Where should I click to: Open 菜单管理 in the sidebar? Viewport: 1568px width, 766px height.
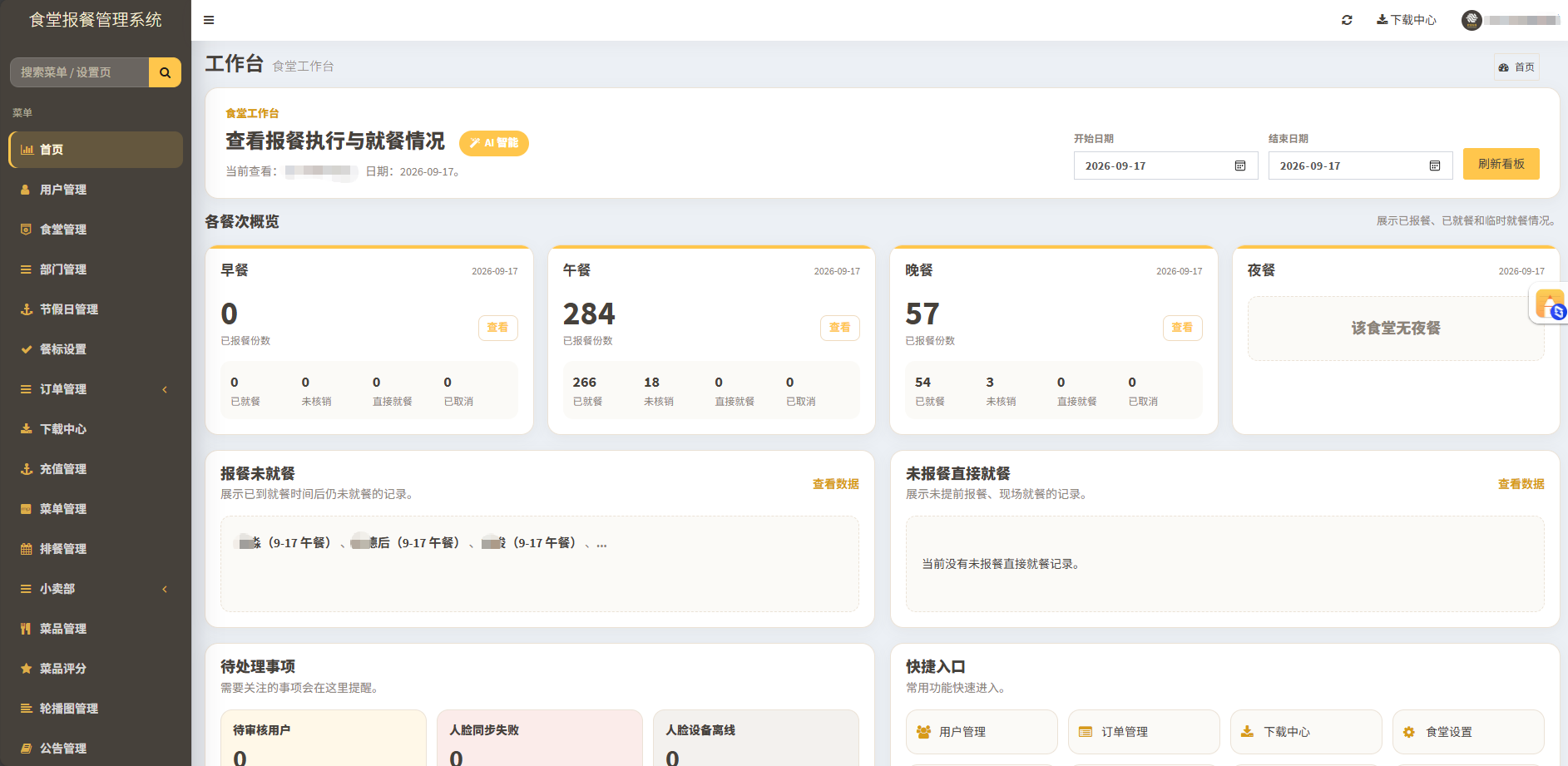pos(96,509)
